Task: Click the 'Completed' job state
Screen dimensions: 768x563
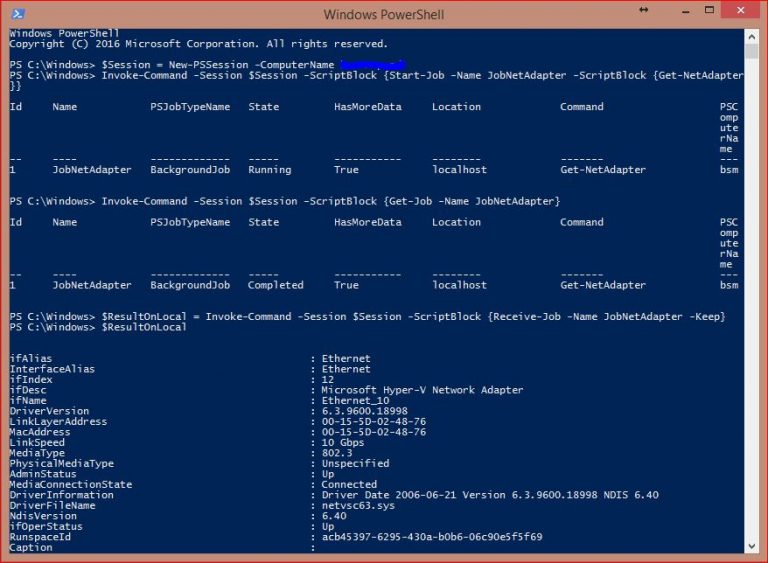Action: click(275, 285)
